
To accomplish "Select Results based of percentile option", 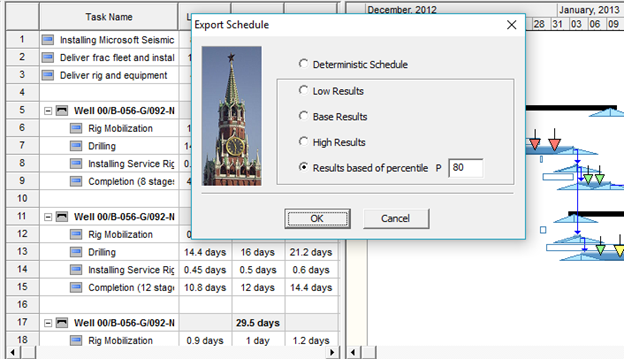I will click(304, 167).
